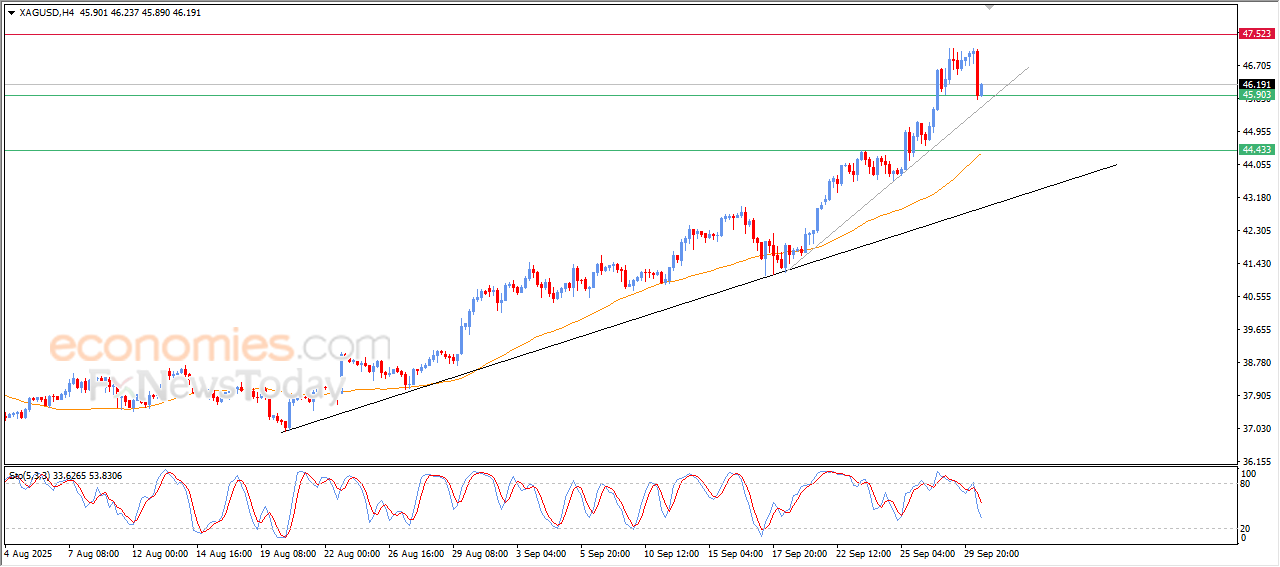
Task: Click the 22 Sep 12:00 time label
Action: coord(863,552)
